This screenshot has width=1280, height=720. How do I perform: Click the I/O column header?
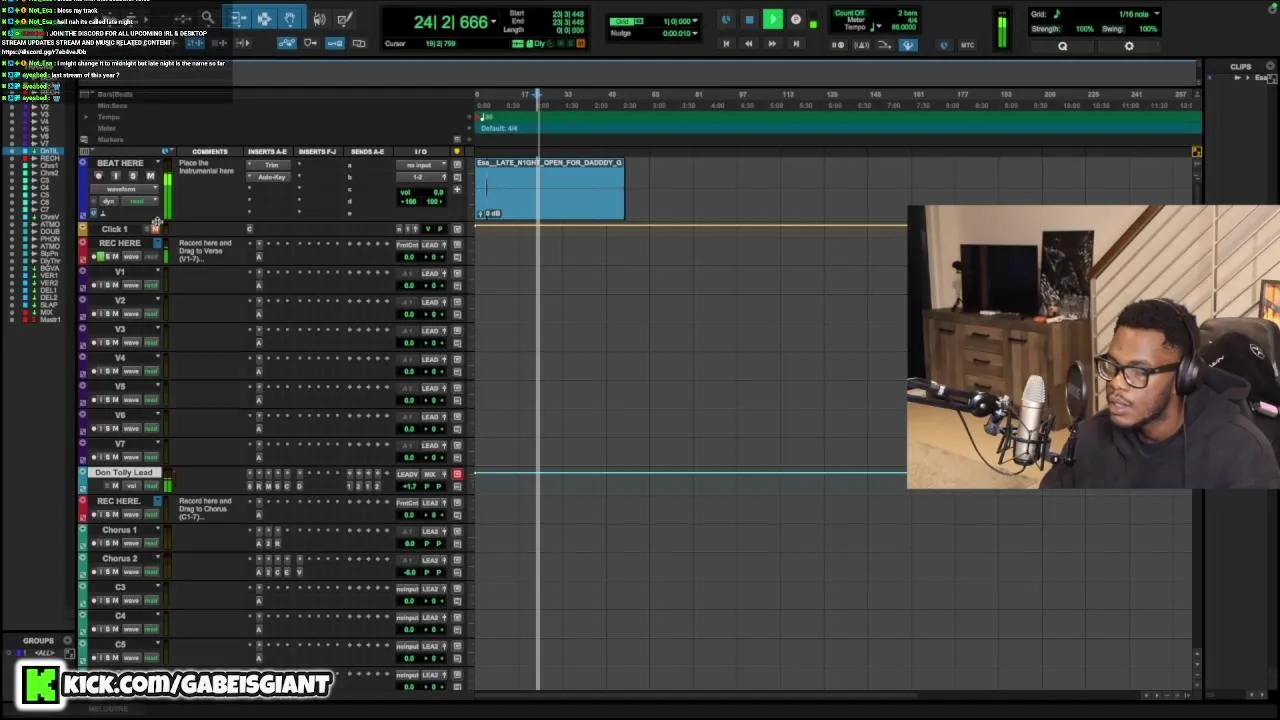tap(420, 152)
